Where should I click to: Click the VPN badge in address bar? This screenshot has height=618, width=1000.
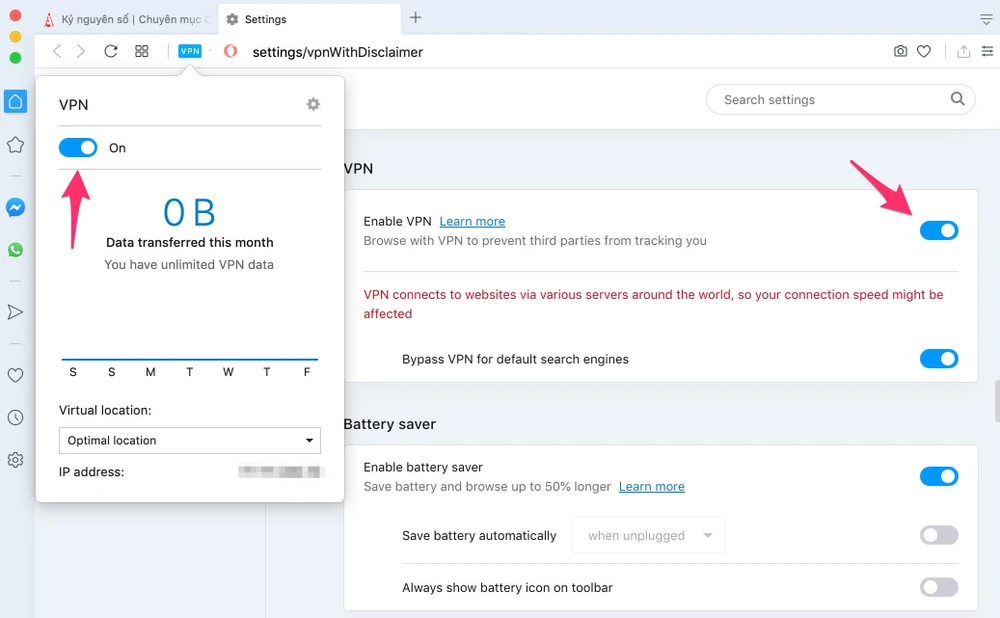tap(189, 51)
